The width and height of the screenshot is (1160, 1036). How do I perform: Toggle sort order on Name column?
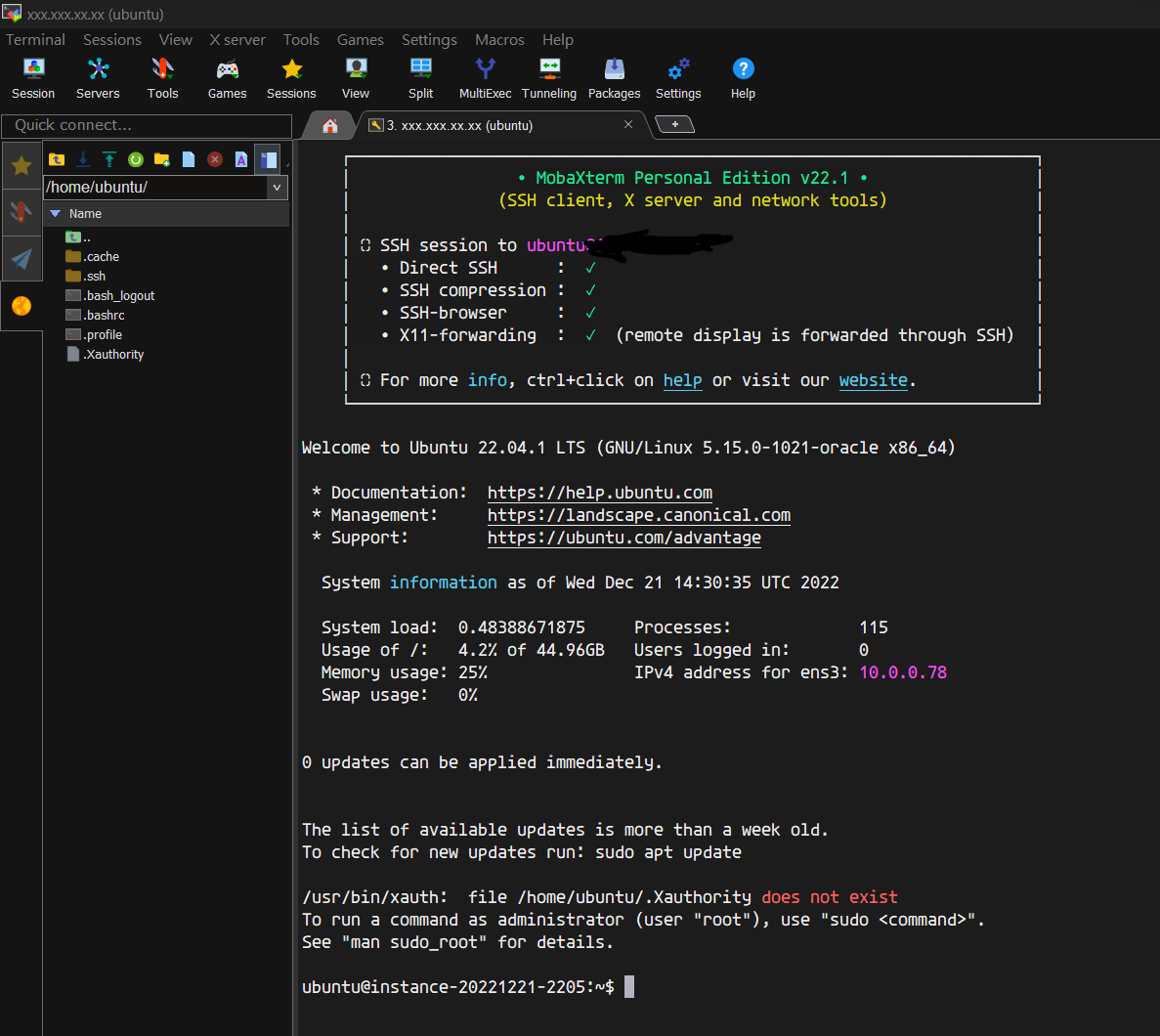[x=85, y=214]
